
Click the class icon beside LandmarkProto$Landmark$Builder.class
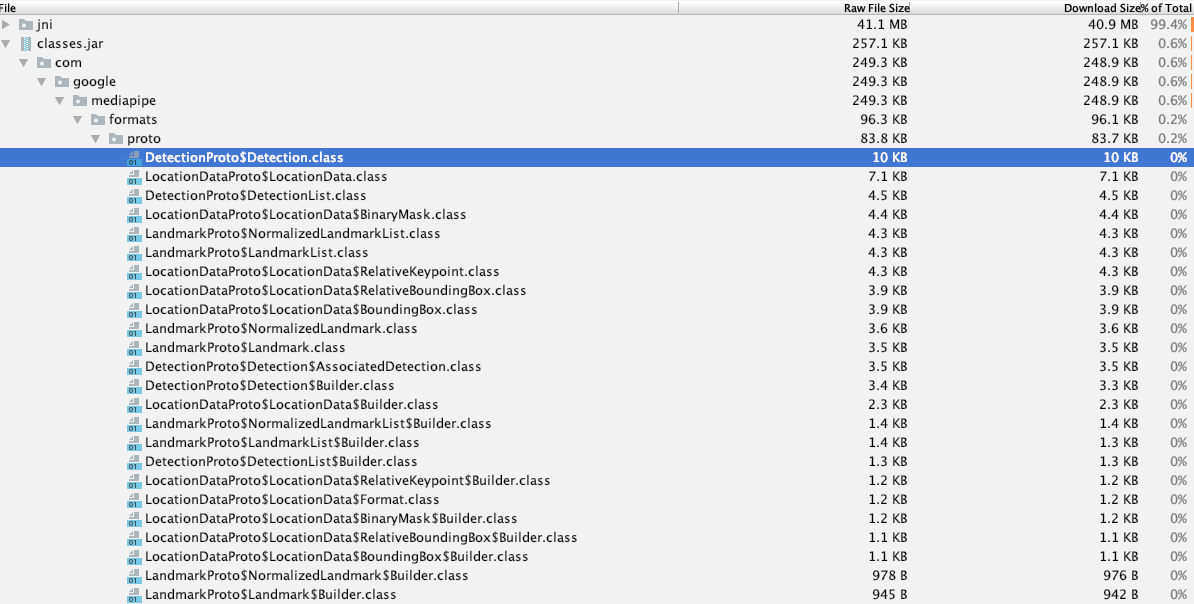133,594
